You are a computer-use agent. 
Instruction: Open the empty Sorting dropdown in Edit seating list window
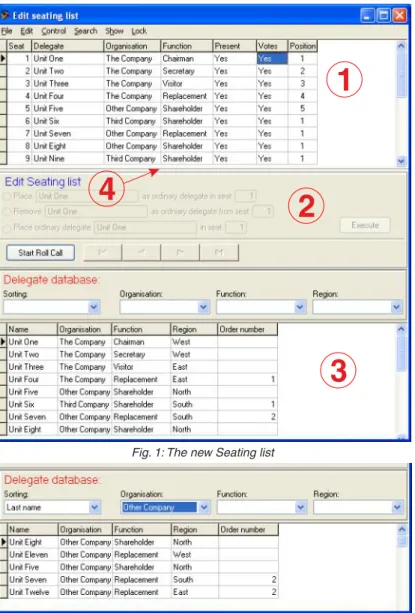(x=94, y=307)
